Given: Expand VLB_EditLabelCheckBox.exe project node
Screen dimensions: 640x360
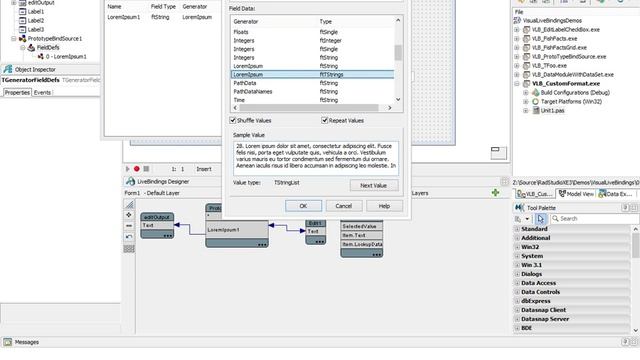Looking at the screenshot, I should click(x=517, y=29).
